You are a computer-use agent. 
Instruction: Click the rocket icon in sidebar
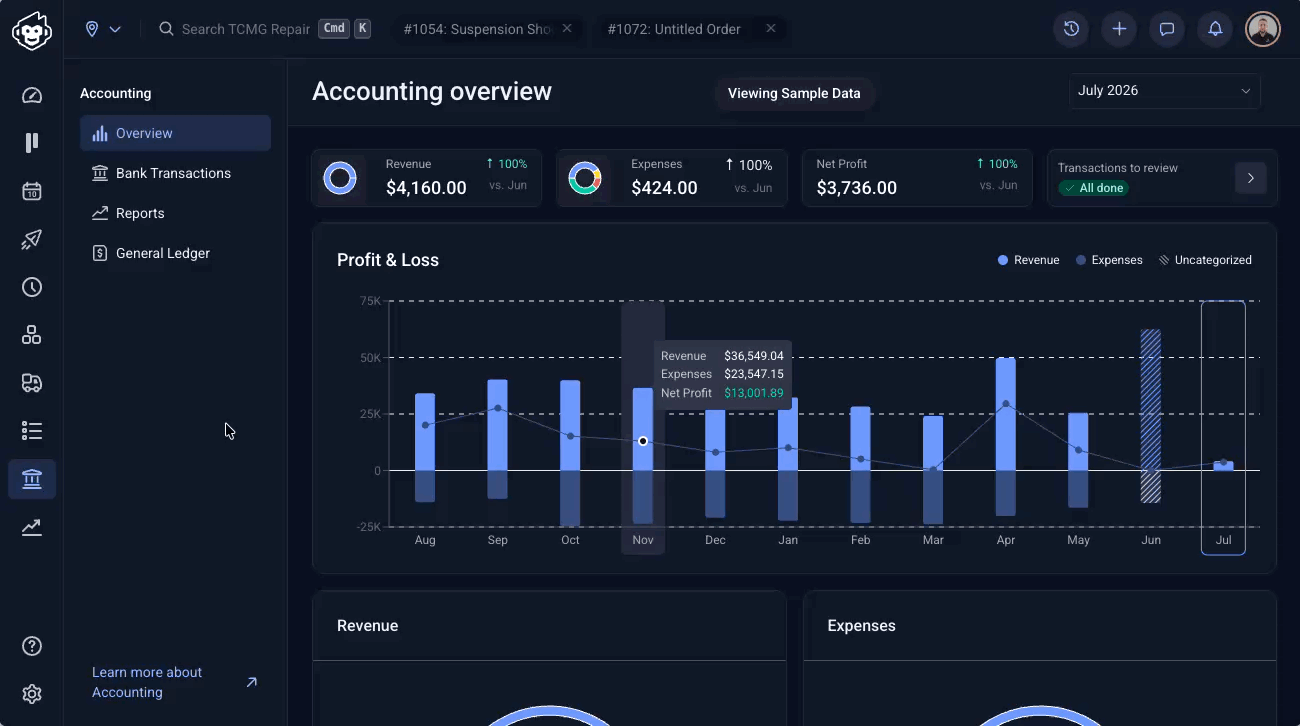(32, 239)
